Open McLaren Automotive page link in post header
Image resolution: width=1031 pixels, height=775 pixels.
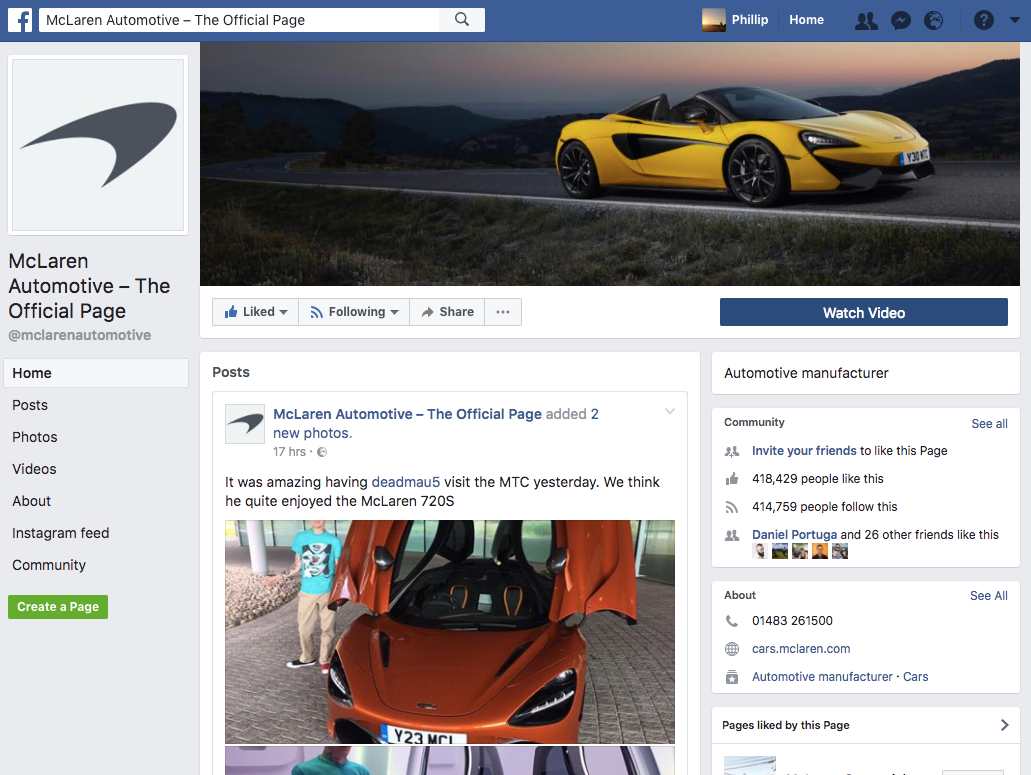tap(407, 414)
